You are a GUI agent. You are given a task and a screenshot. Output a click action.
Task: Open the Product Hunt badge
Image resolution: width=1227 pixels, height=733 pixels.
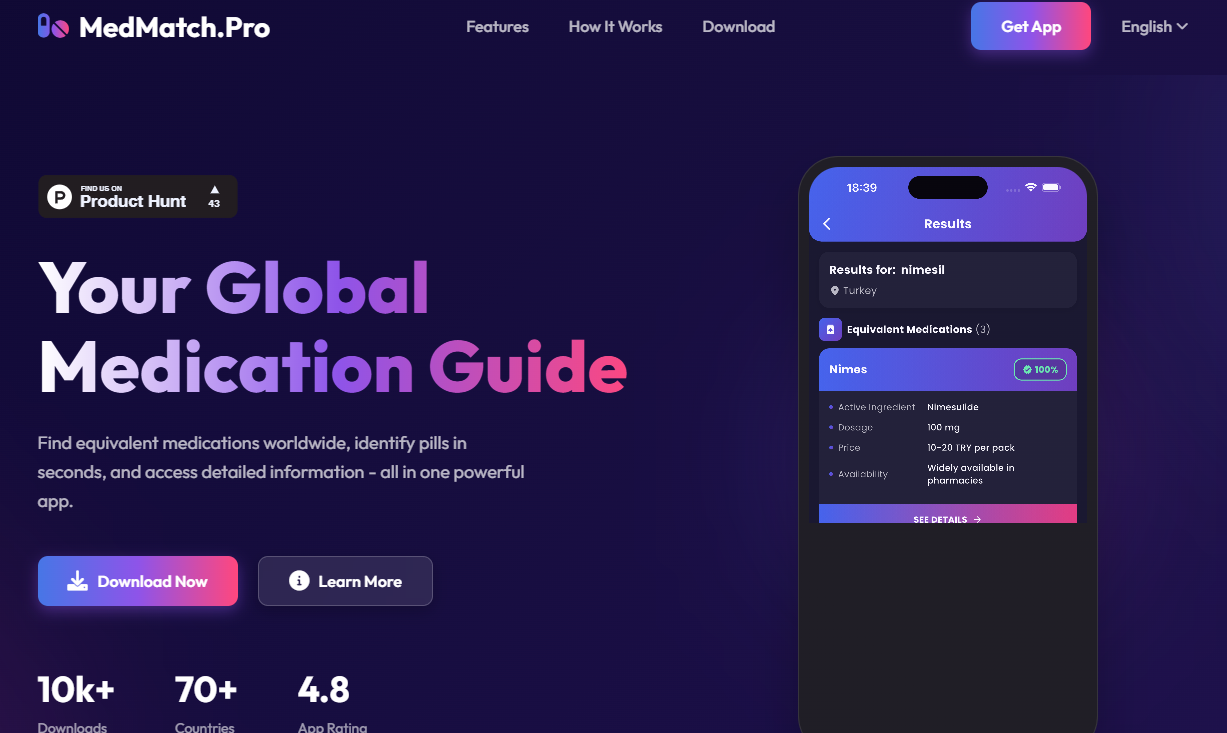pyautogui.click(x=138, y=196)
